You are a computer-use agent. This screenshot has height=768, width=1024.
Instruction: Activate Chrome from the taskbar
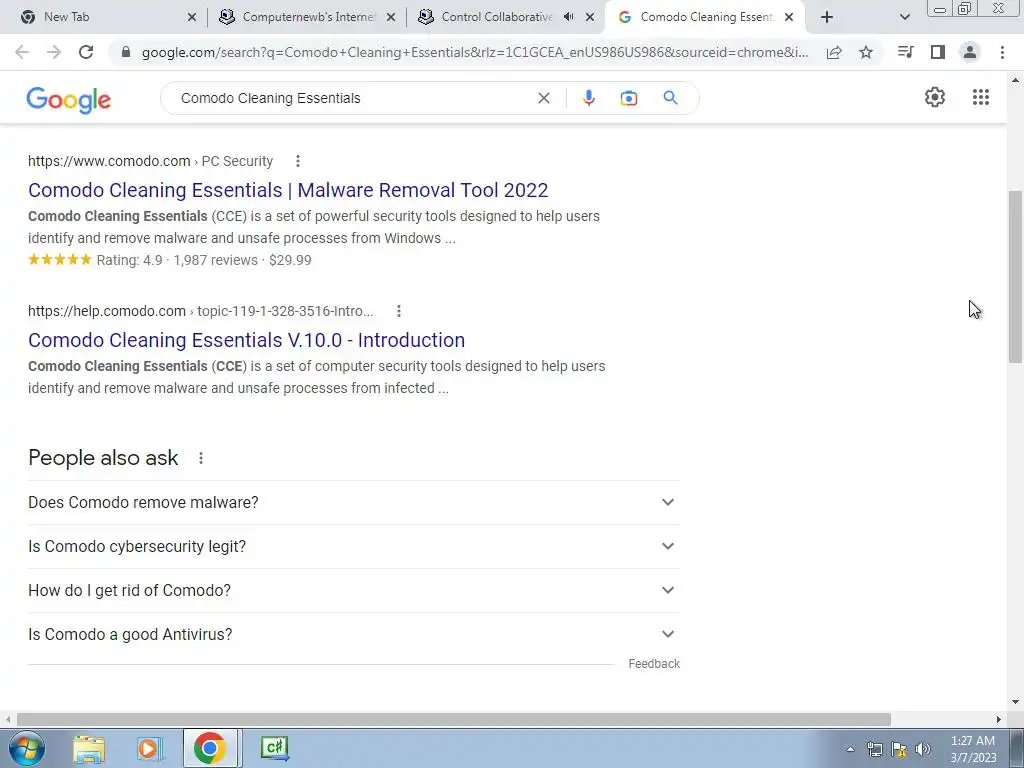pyautogui.click(x=210, y=748)
